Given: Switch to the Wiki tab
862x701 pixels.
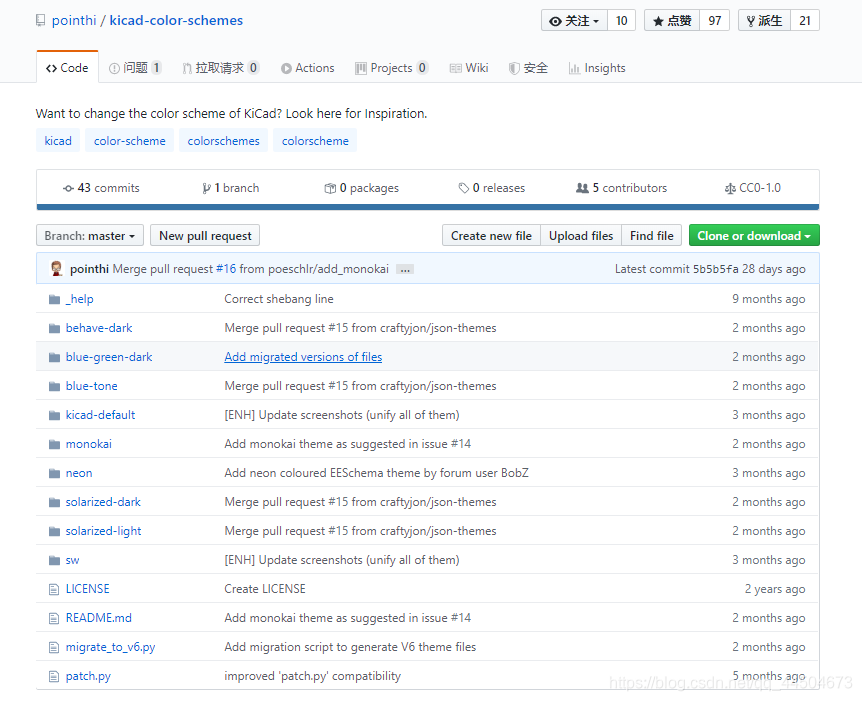Looking at the screenshot, I should (x=469, y=68).
